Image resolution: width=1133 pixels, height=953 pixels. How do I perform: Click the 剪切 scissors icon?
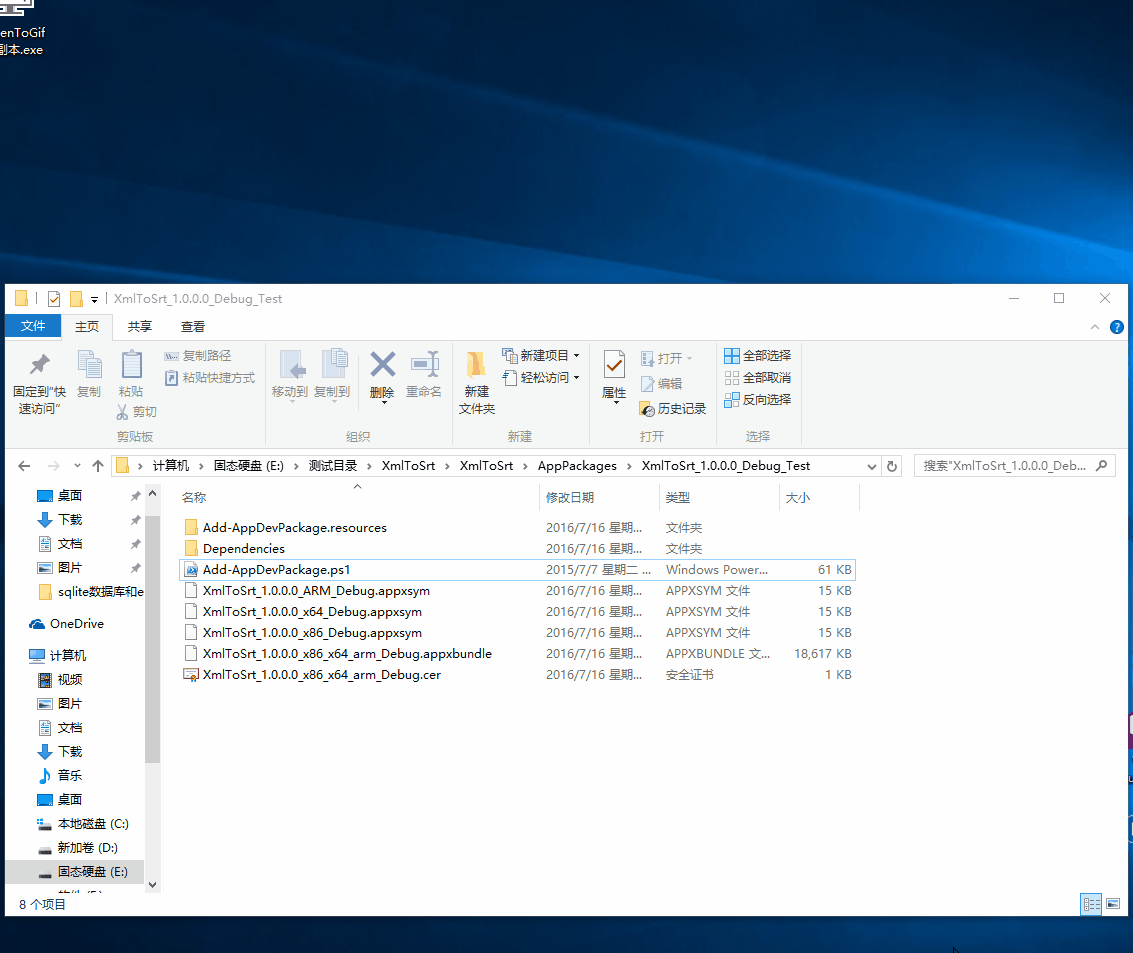(x=122, y=412)
